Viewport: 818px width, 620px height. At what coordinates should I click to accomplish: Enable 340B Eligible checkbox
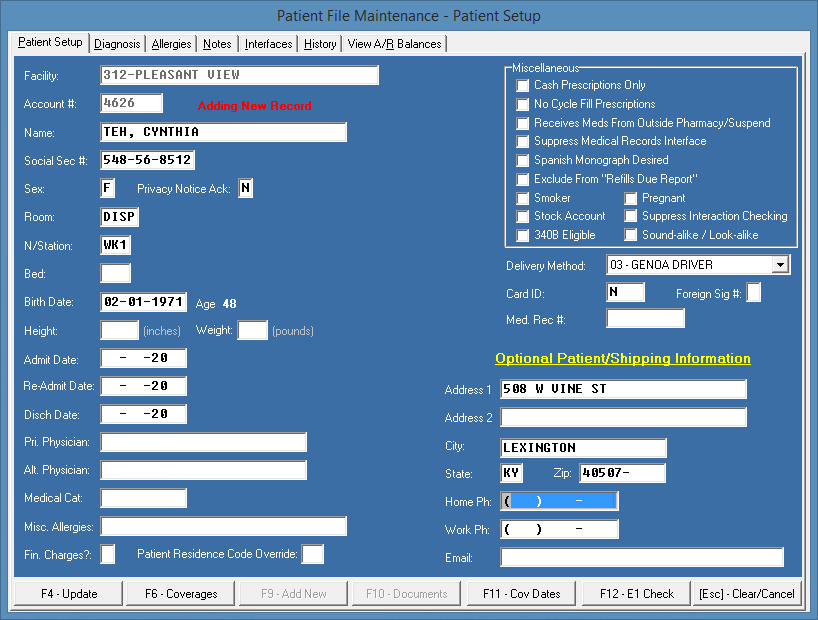coord(523,236)
